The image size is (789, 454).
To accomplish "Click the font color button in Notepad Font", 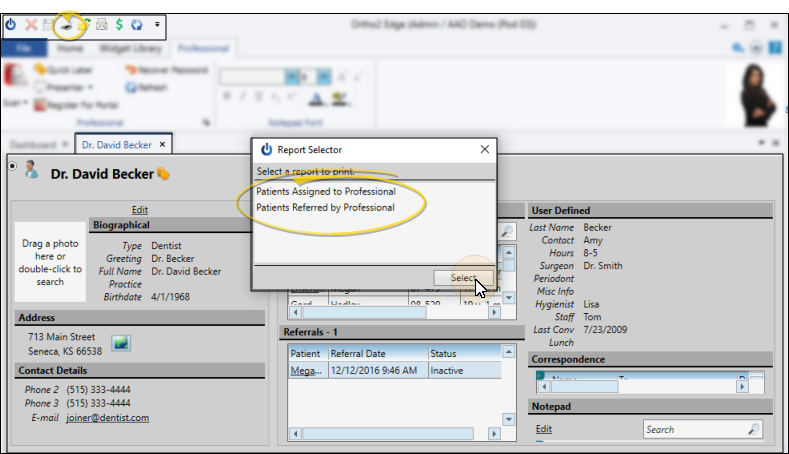I will point(316,97).
